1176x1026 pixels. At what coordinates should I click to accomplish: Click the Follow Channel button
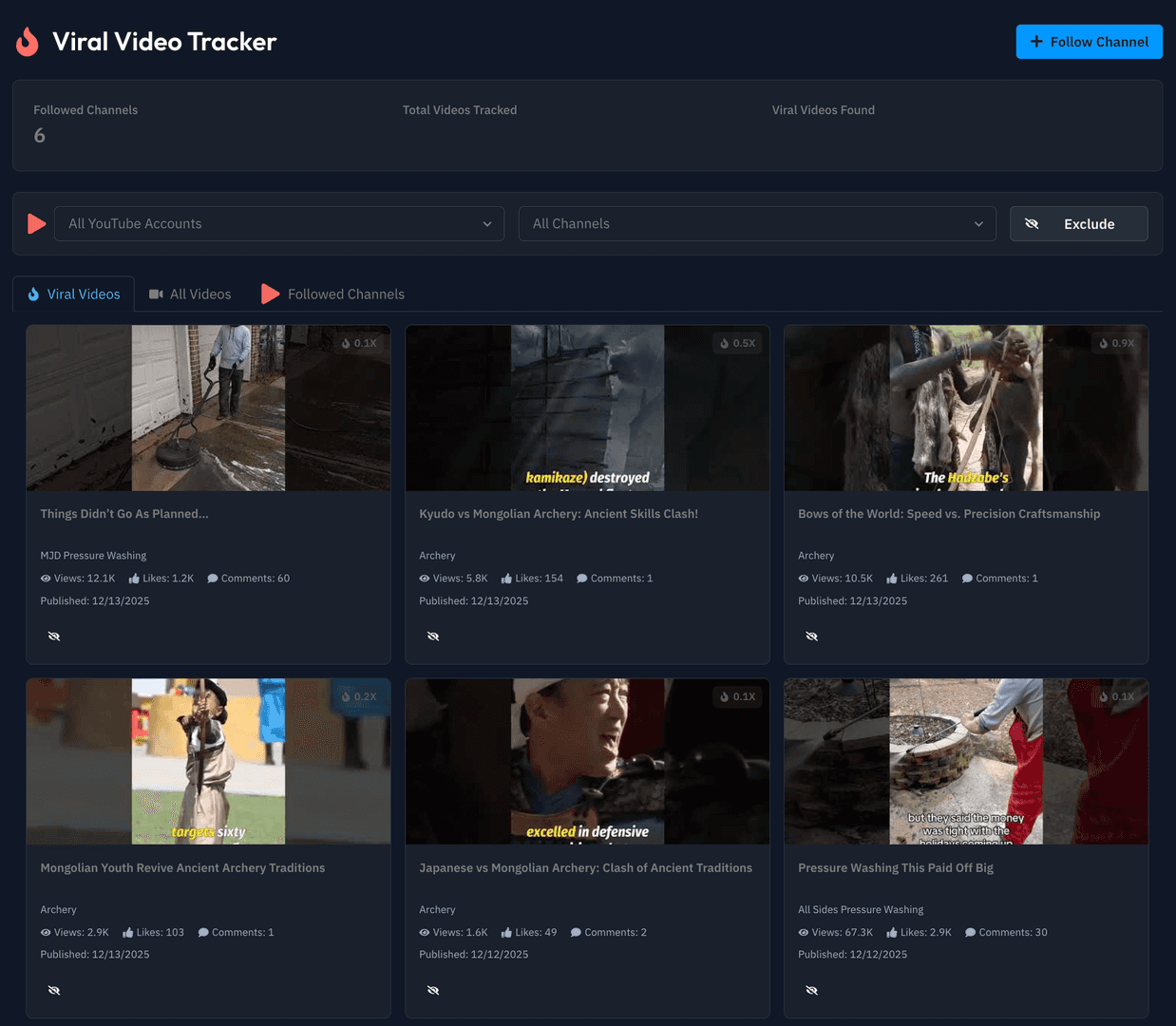tap(1089, 41)
